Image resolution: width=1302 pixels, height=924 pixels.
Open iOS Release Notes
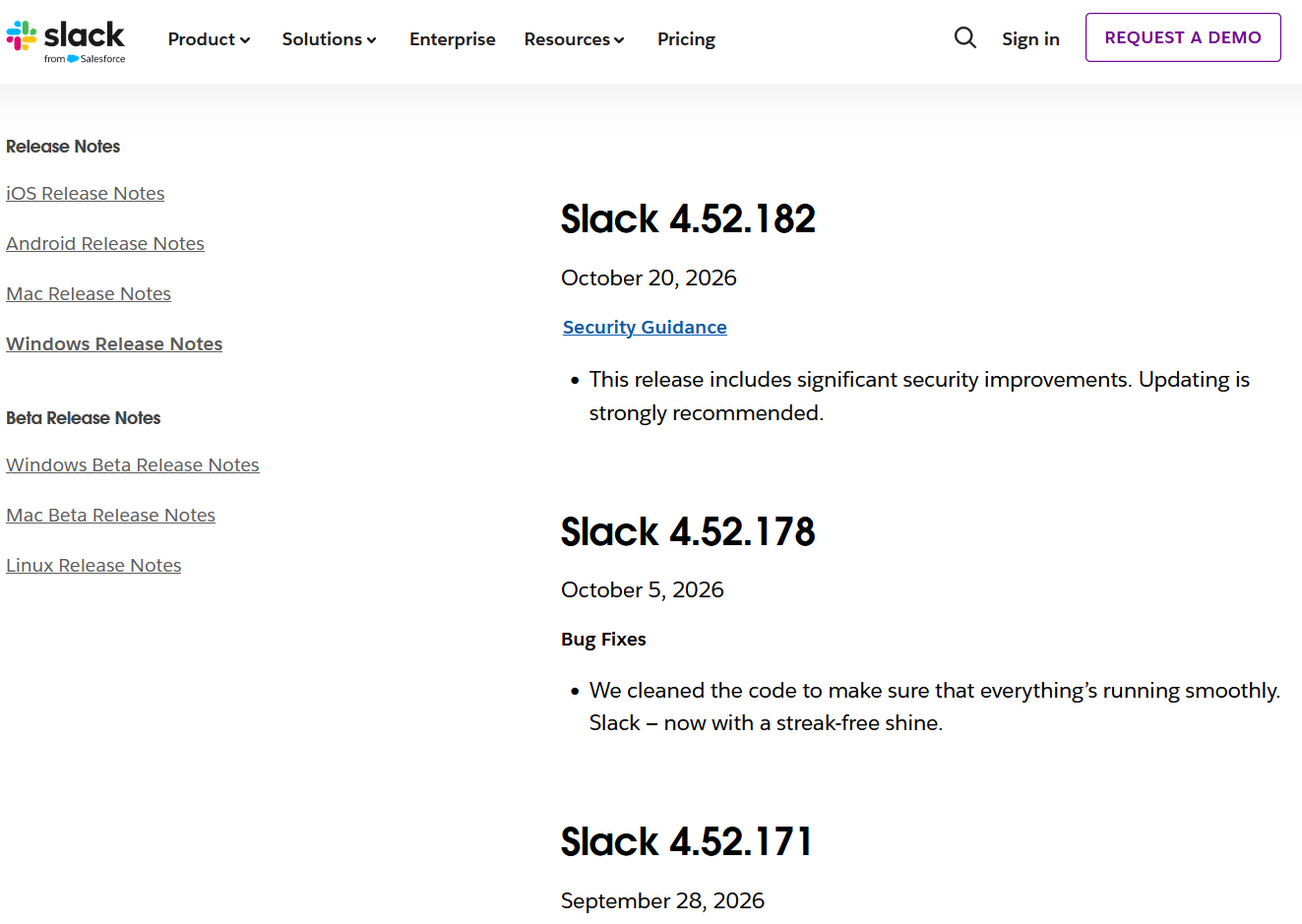click(x=86, y=194)
